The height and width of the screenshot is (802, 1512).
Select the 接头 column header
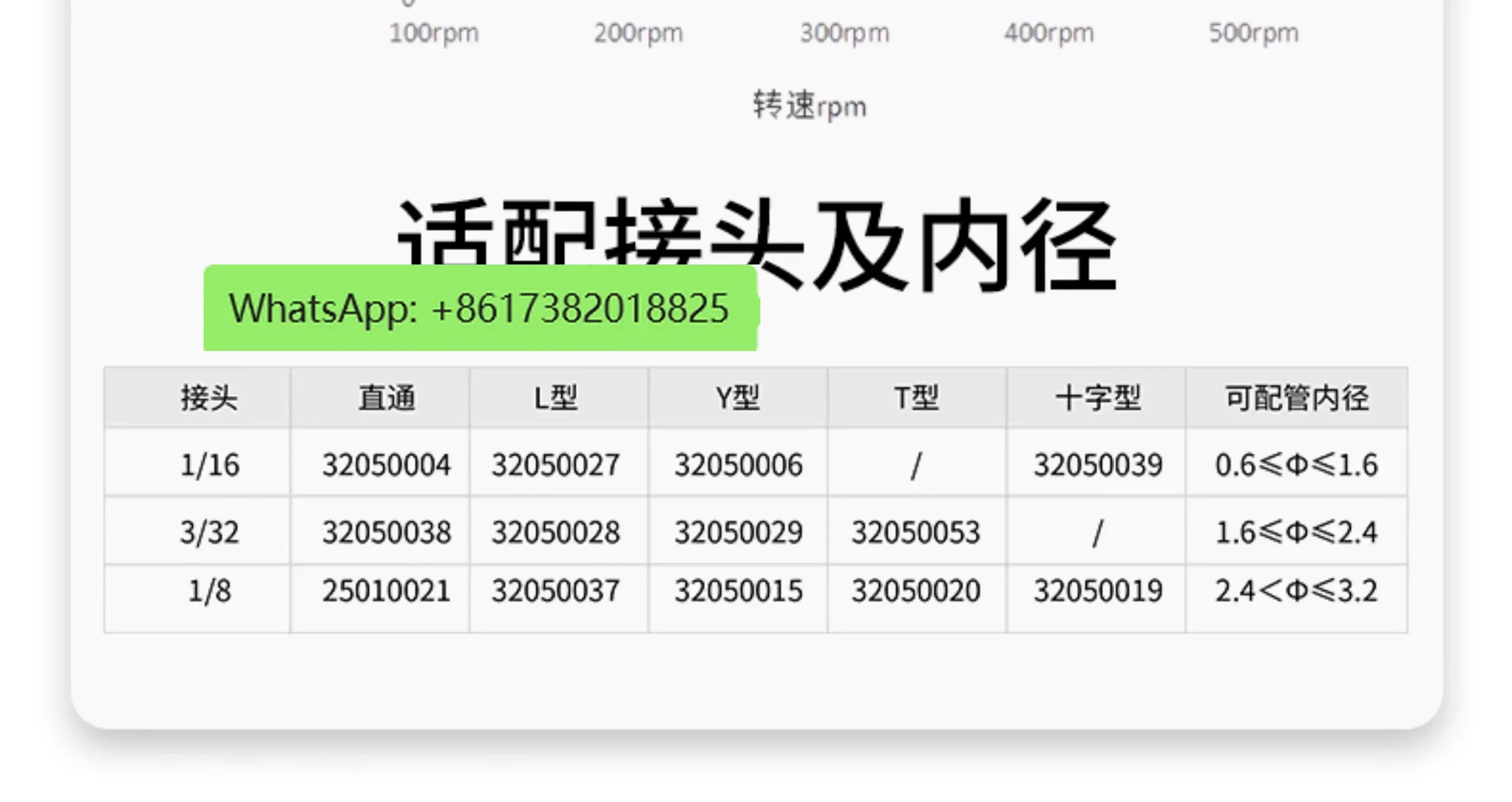[209, 399]
